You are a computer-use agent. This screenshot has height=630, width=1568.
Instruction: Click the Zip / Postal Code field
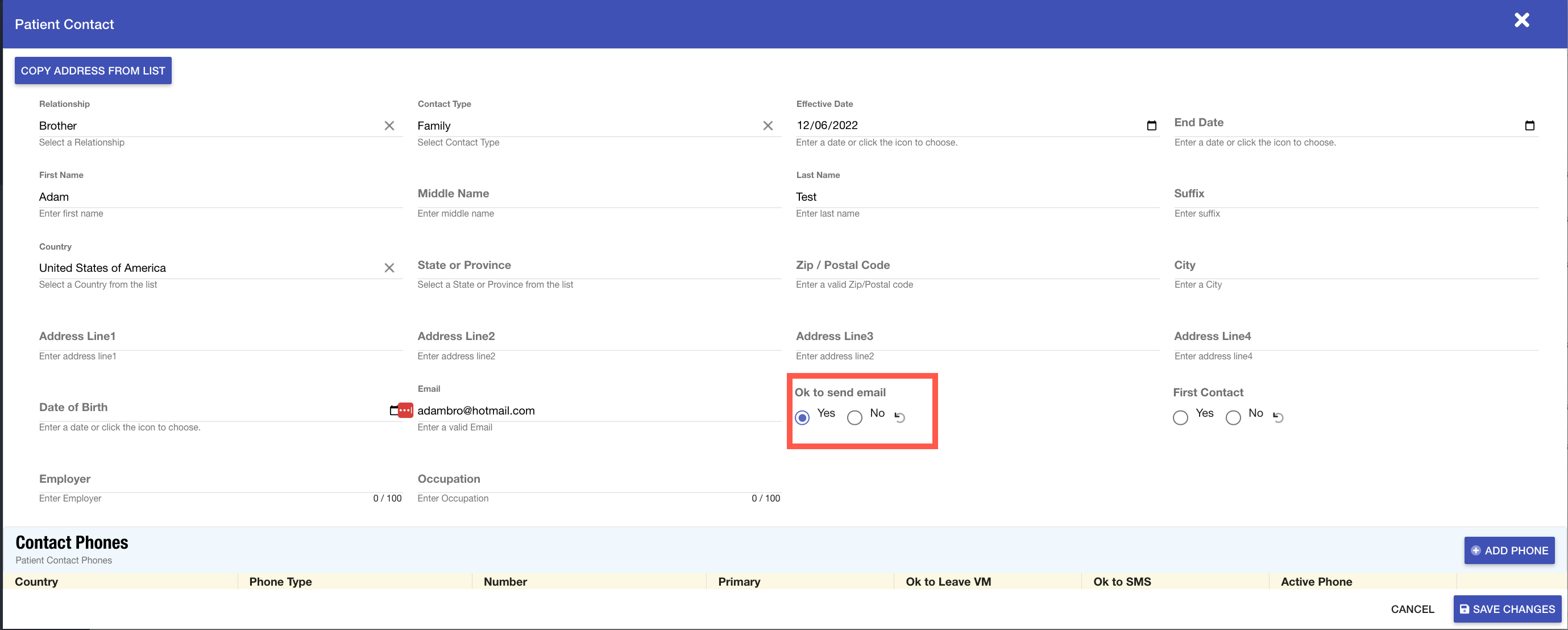pyautogui.click(x=976, y=266)
